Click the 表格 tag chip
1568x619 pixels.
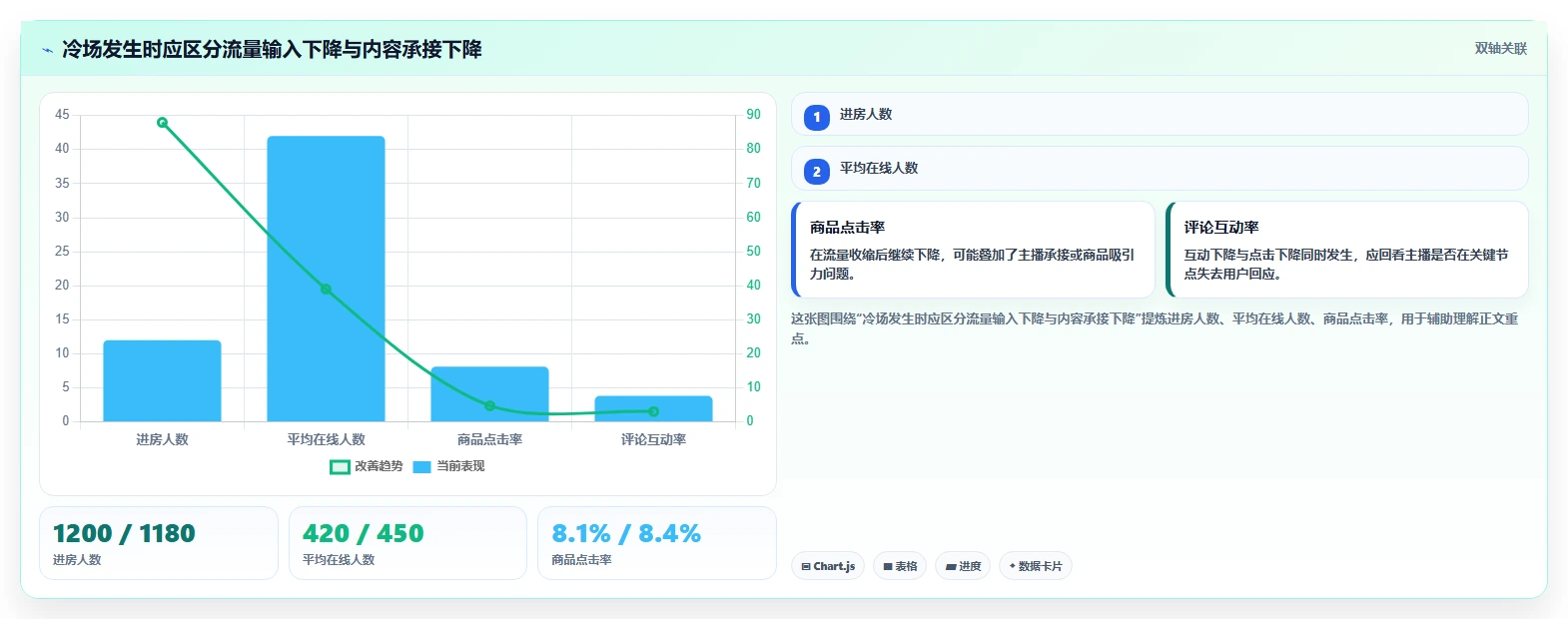click(x=900, y=566)
